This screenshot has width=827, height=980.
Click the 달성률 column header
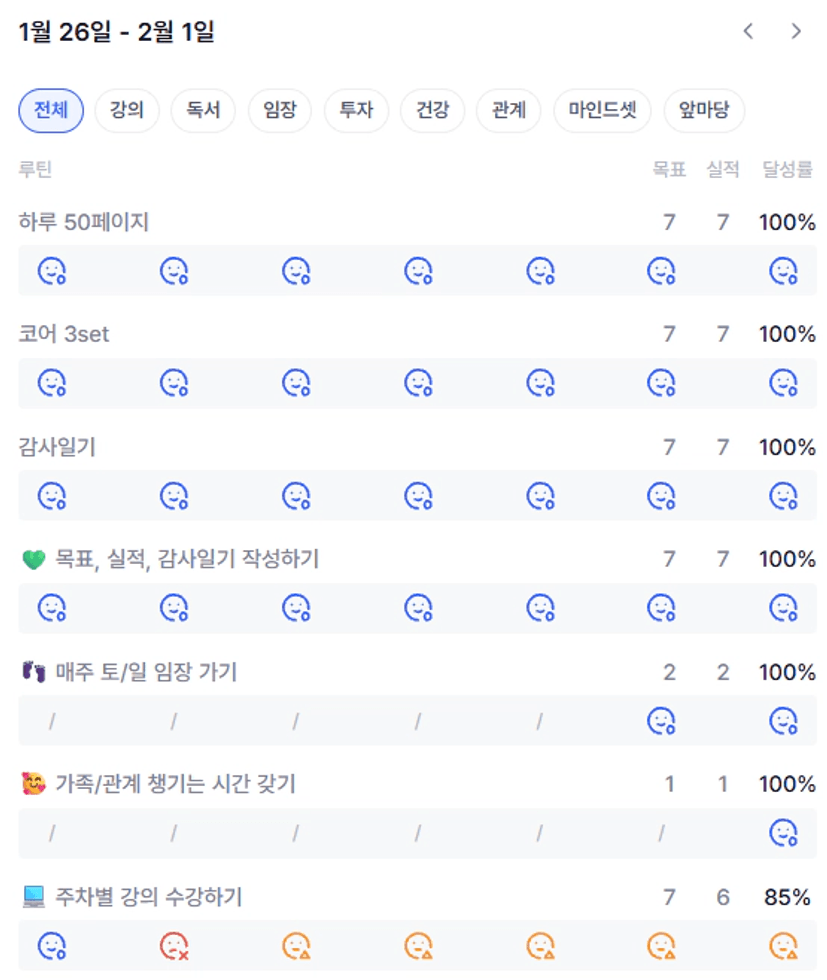click(x=788, y=170)
